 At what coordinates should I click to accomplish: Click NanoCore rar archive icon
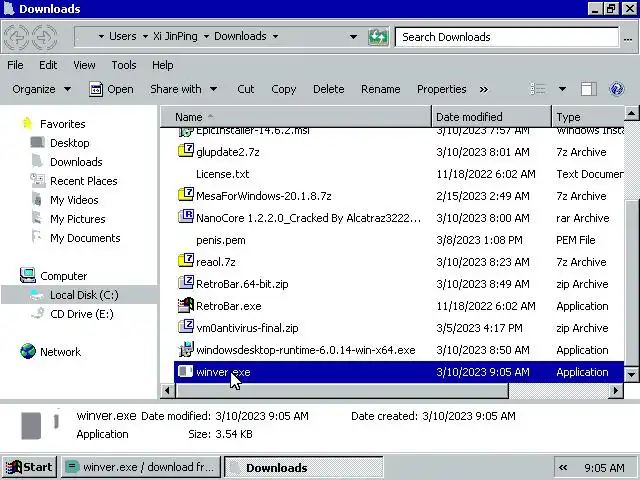(x=186, y=216)
